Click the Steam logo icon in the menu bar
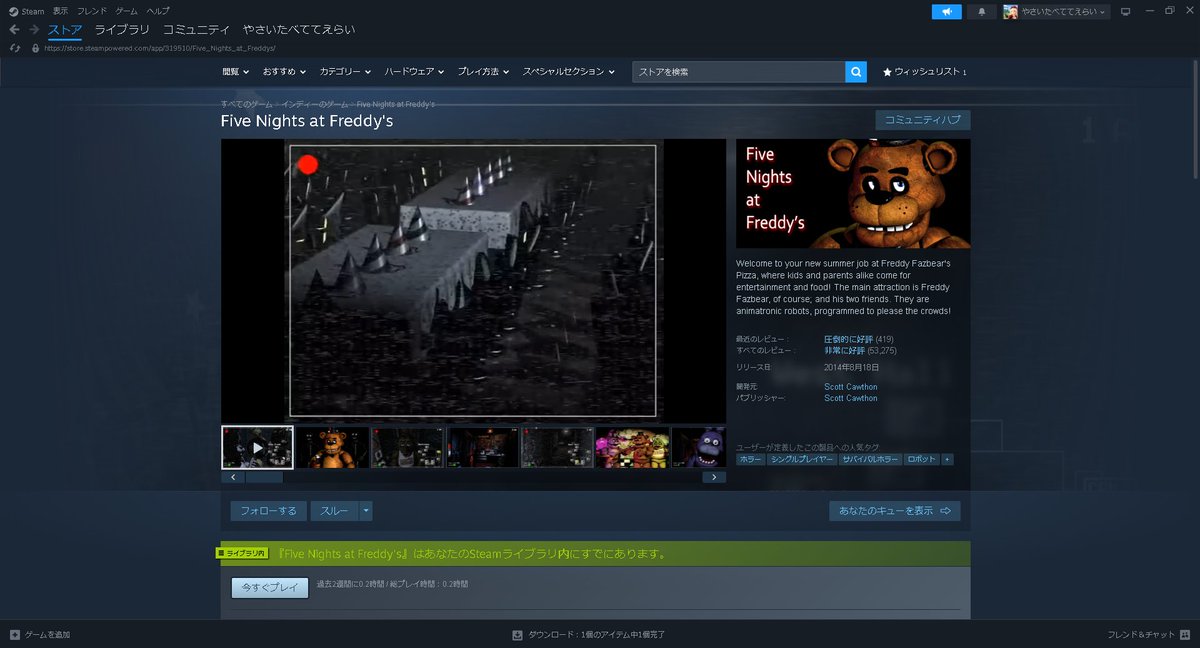 (13, 10)
